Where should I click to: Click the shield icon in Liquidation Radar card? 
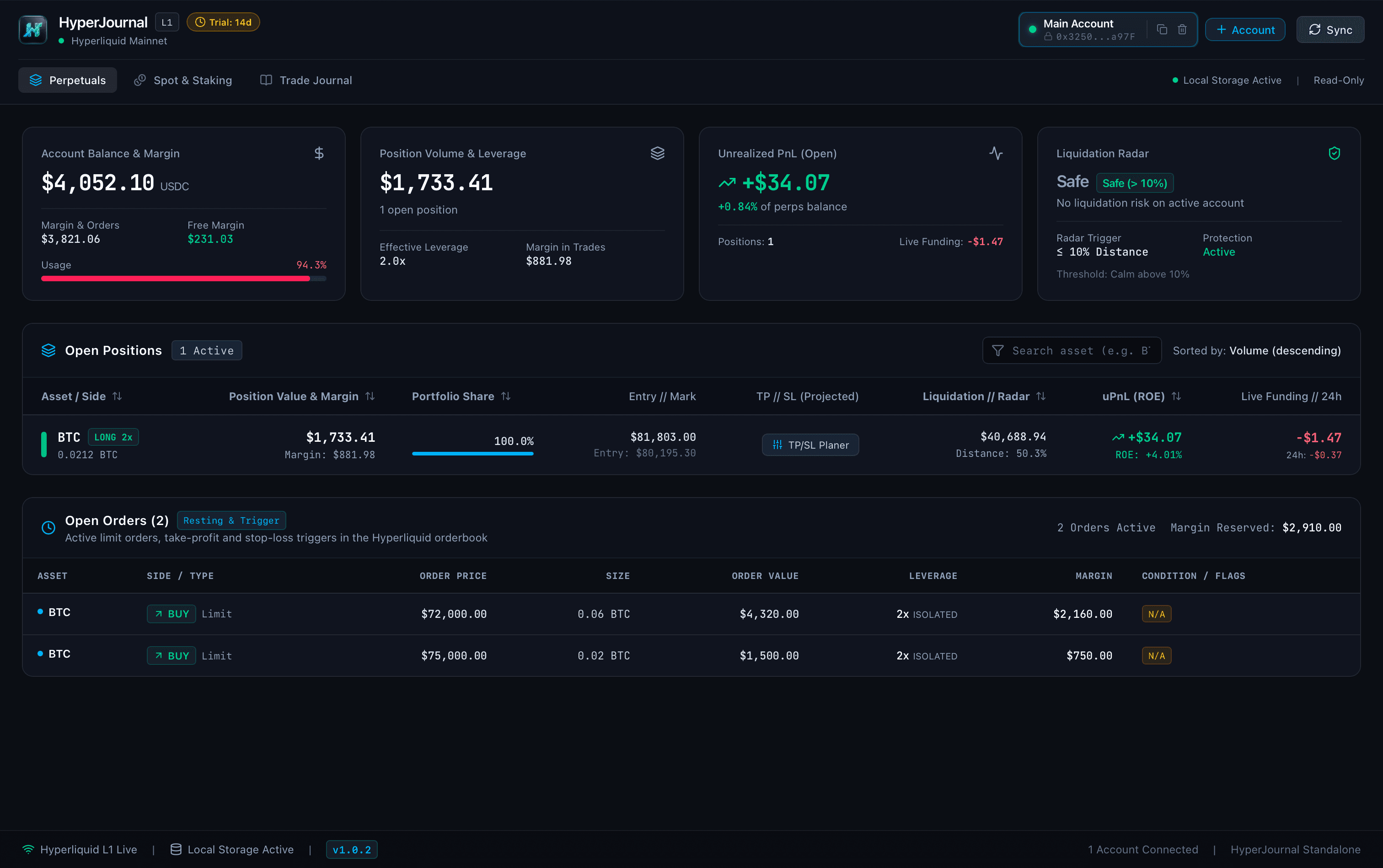1334,153
